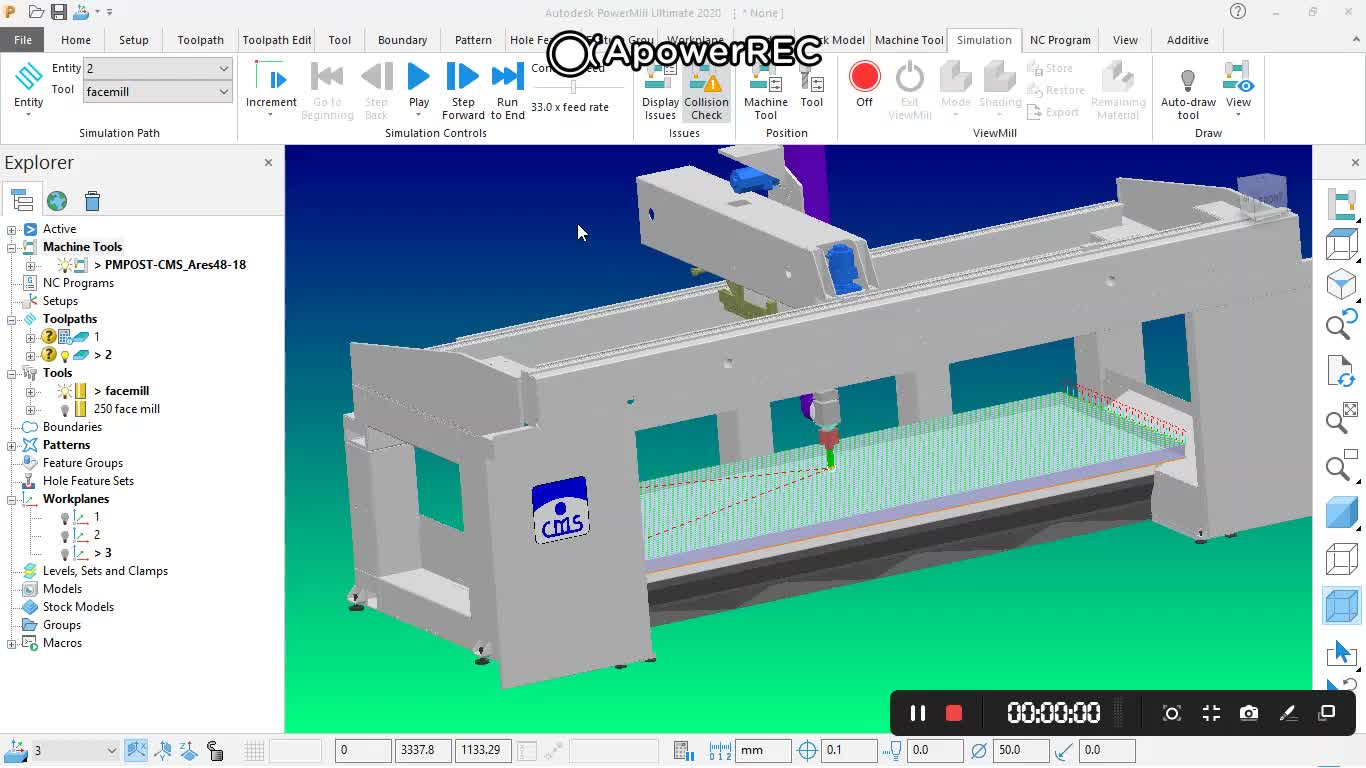Click Step Forward in Simulation Controls

(463, 90)
